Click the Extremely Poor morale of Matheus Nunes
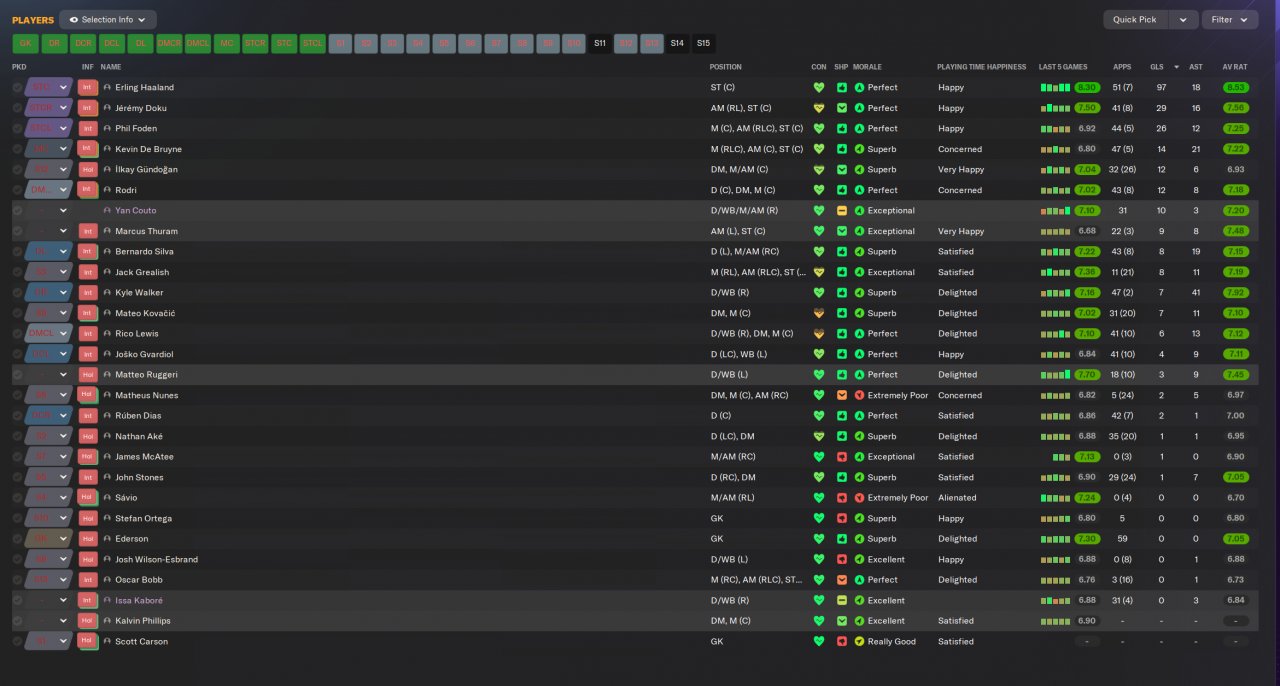 click(898, 395)
